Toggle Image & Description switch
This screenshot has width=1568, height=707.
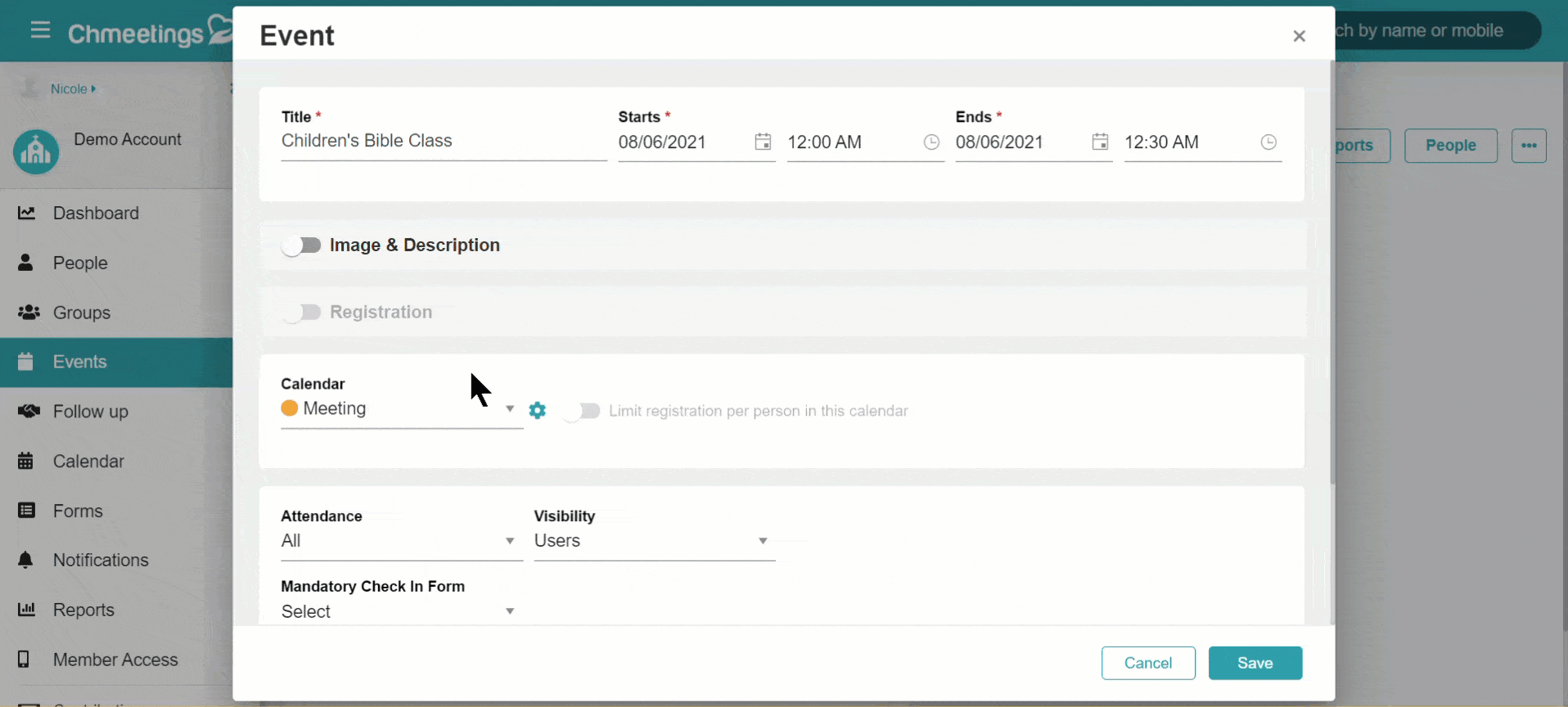[301, 245]
